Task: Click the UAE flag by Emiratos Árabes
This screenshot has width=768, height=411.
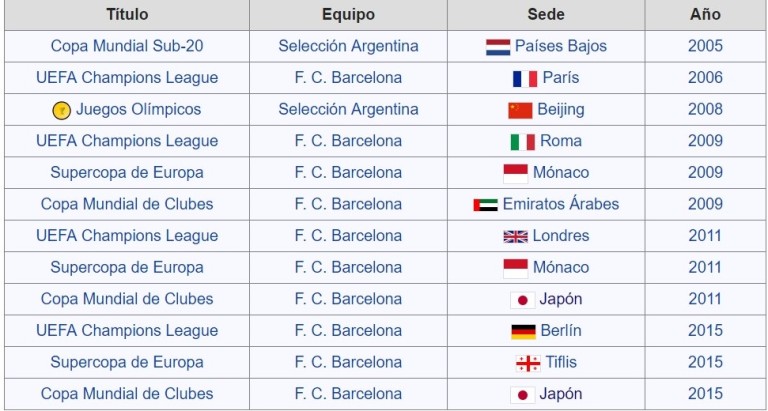Action: pyautogui.click(x=485, y=205)
